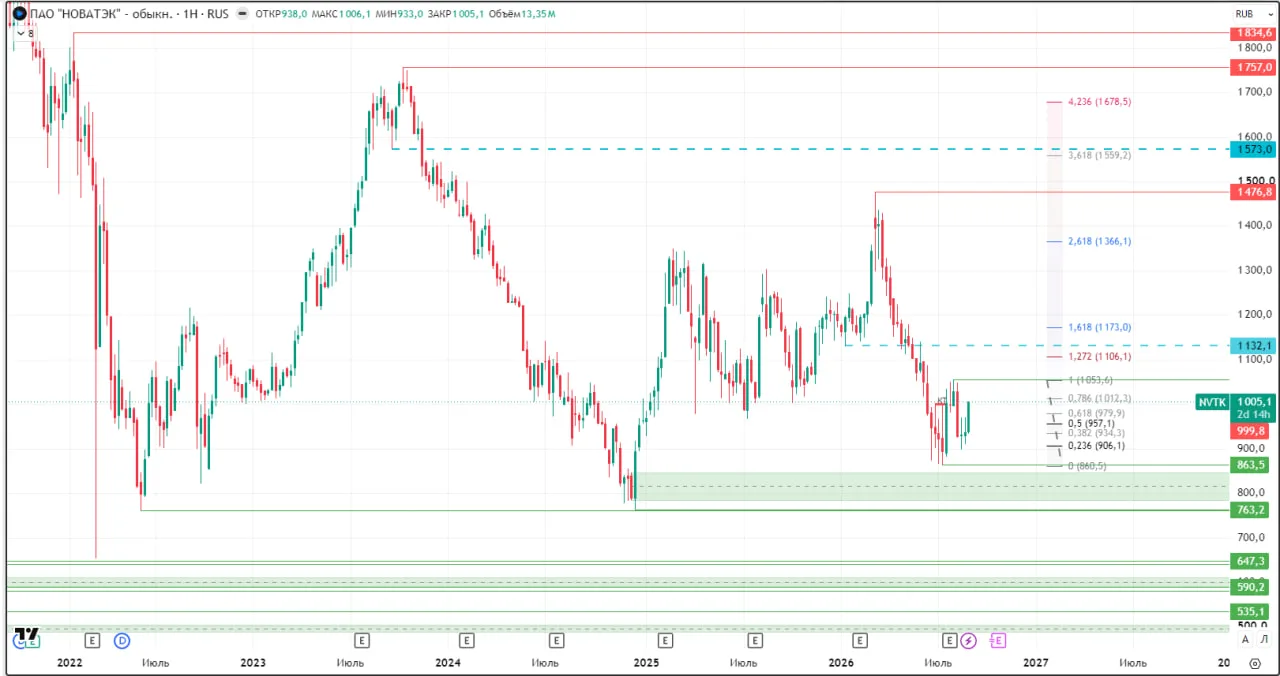Click the 1132,1 cyan price label
This screenshot has width=1280, height=676.
[1252, 346]
